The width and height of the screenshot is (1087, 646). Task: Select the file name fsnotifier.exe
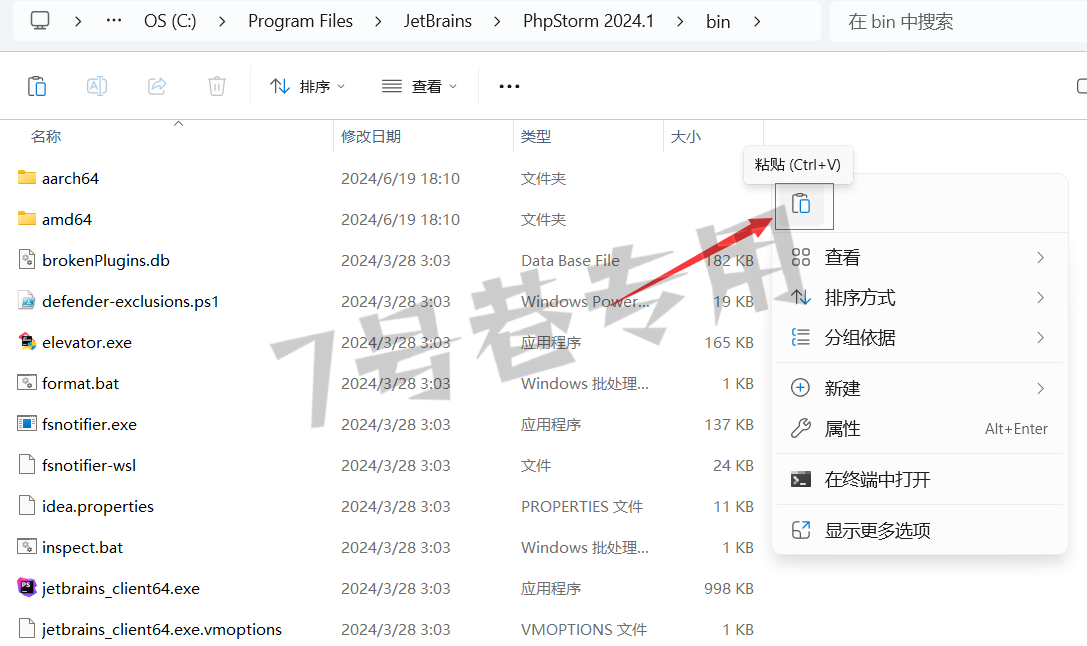(x=89, y=424)
